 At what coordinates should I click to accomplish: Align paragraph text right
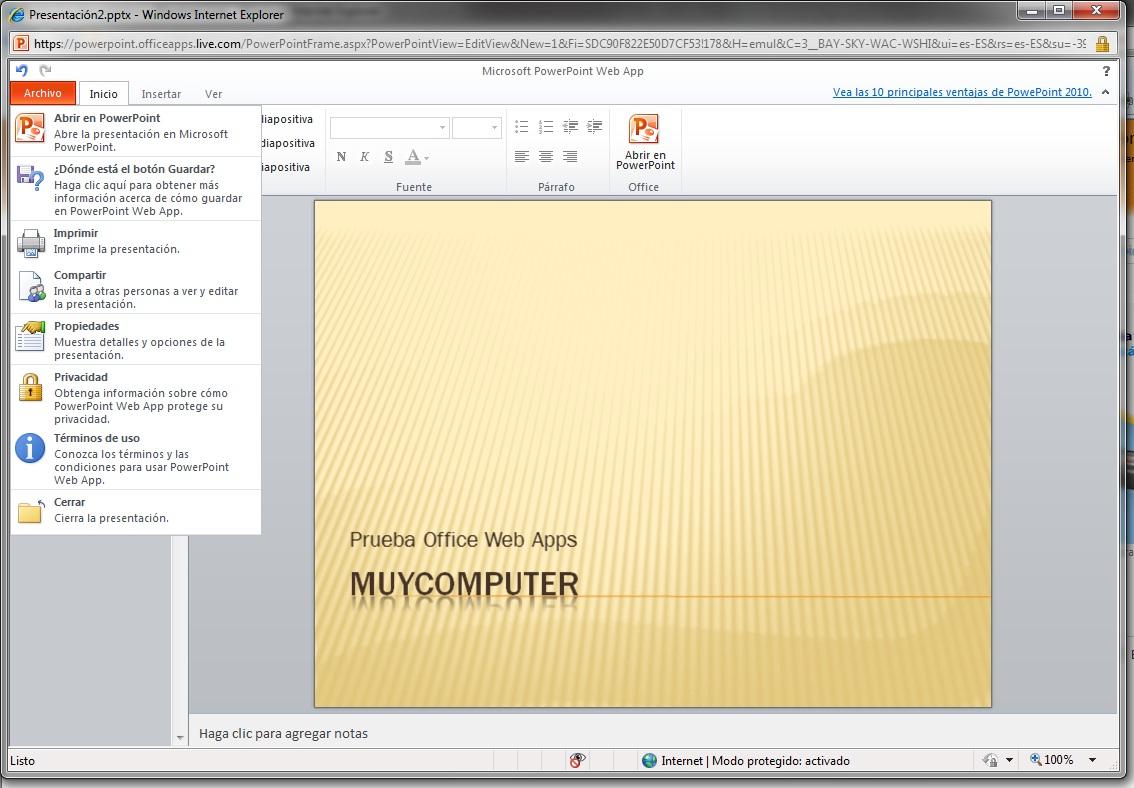tap(570, 157)
